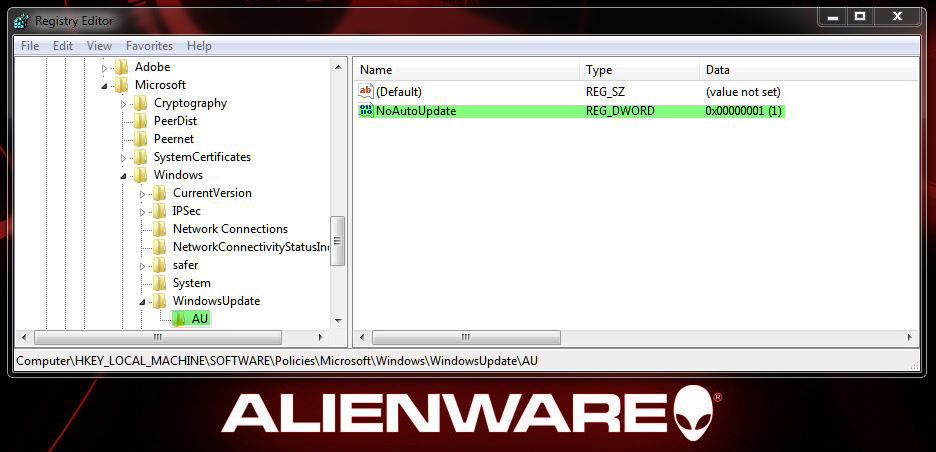
Task: Click the values pane scroll right arrow
Action: coord(910,337)
